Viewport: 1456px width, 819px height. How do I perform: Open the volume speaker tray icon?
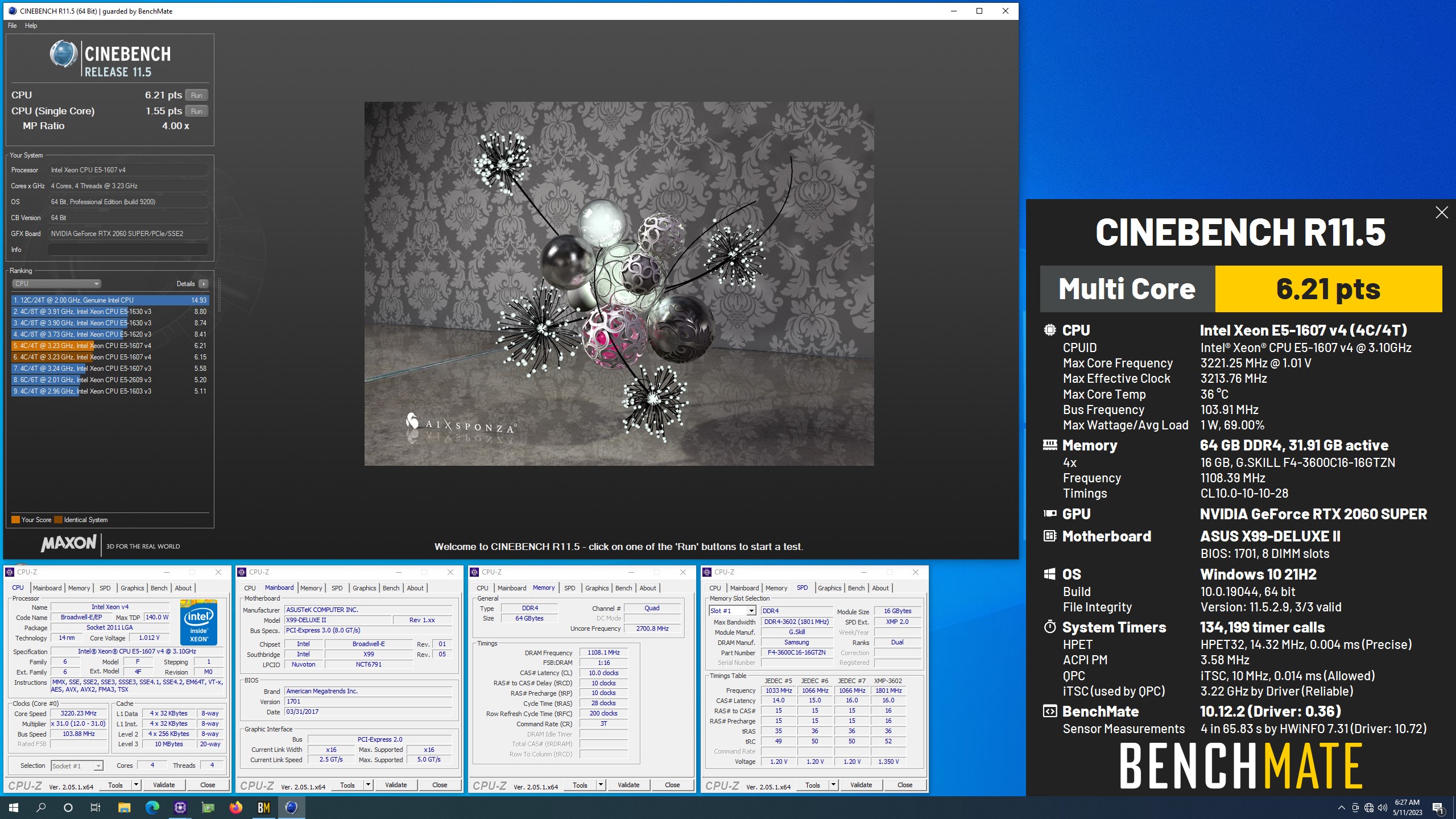[x=1383, y=808]
